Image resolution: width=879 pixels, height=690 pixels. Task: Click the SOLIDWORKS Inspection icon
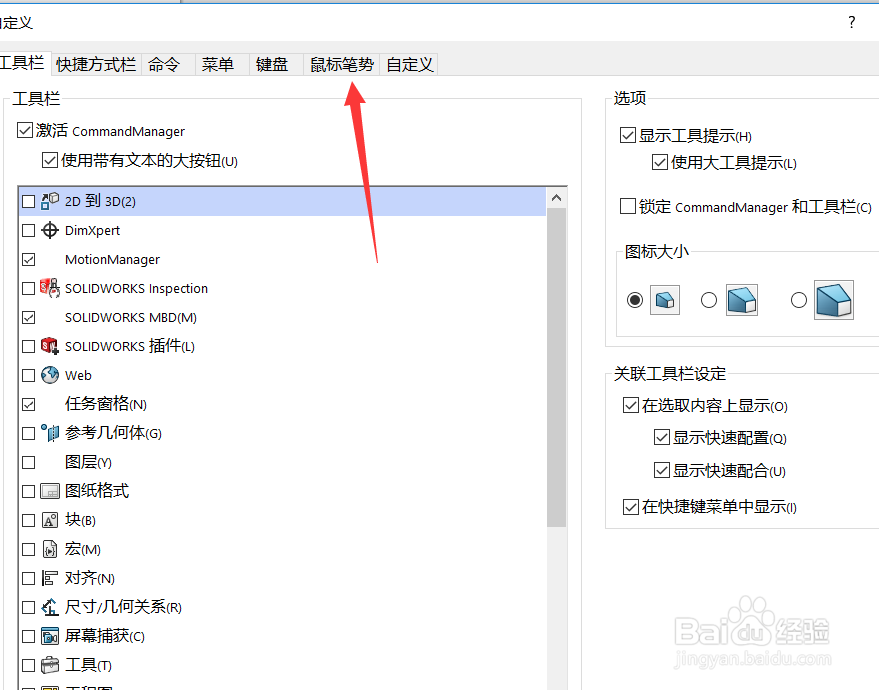coord(50,288)
